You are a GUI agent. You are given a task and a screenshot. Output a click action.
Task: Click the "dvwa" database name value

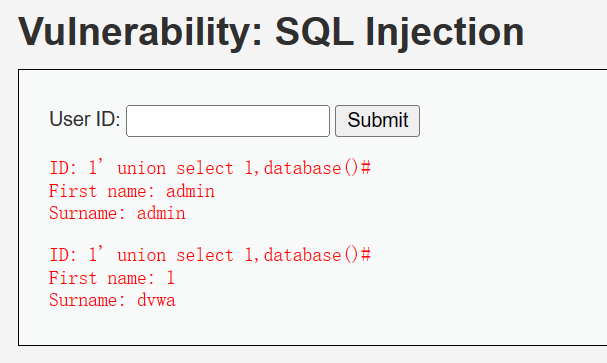pyautogui.click(x=156, y=300)
